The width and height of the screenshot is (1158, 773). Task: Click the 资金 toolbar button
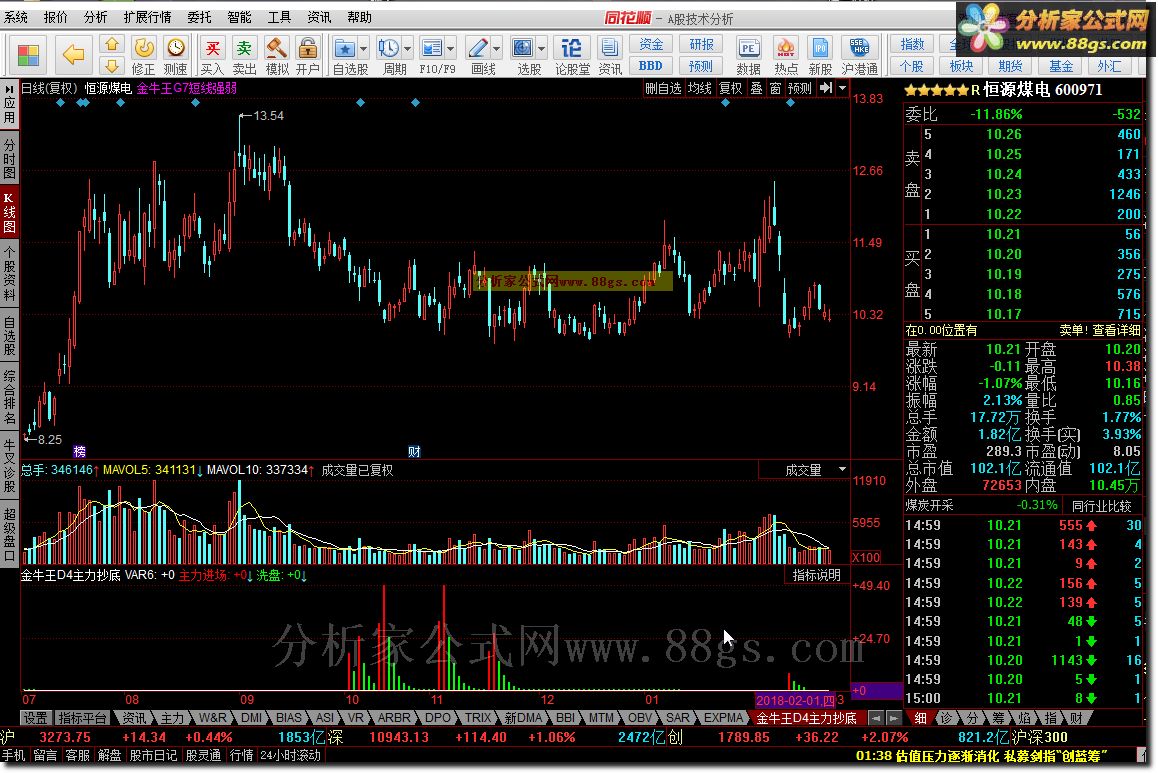click(651, 45)
